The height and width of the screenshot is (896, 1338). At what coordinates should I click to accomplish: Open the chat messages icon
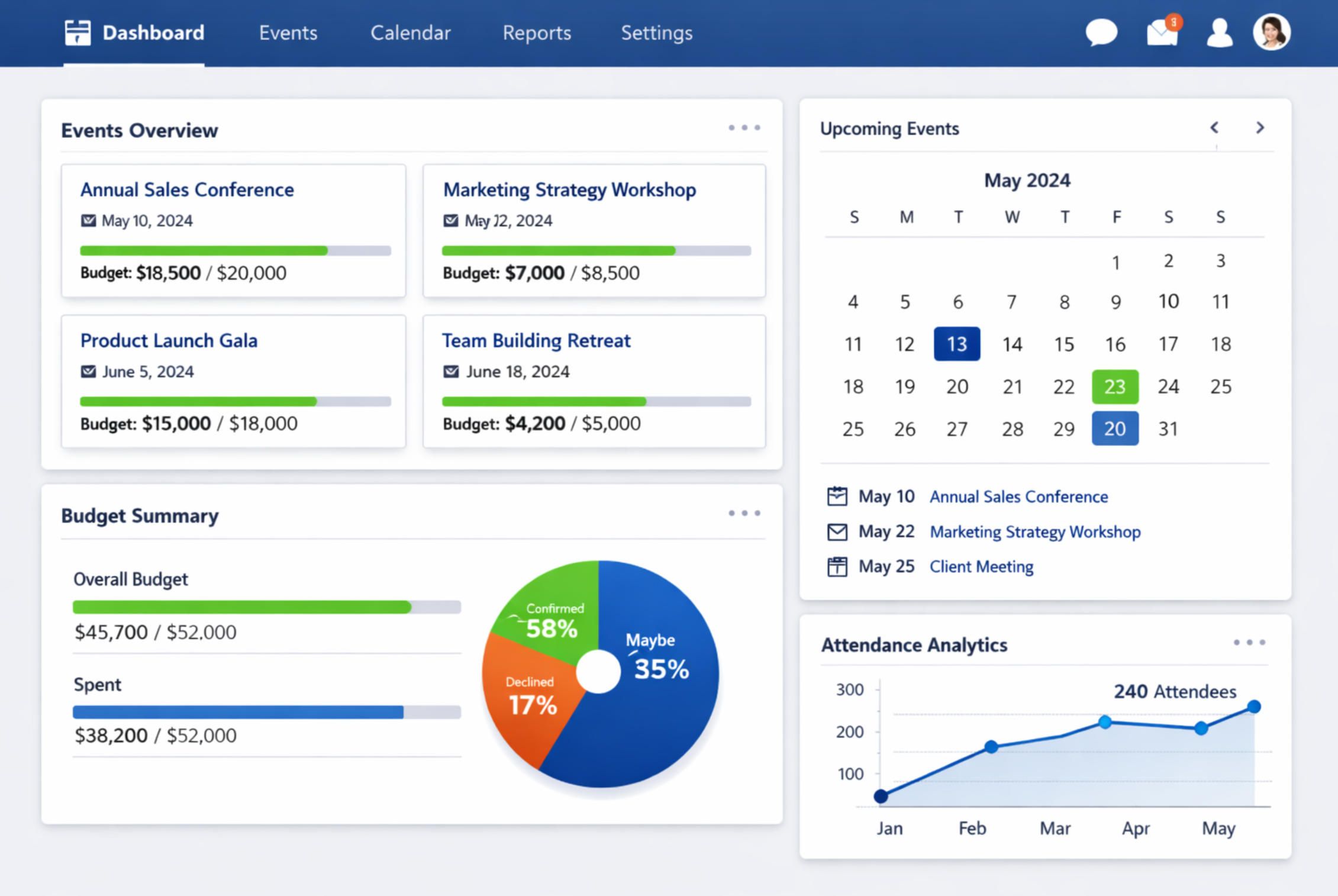click(x=1102, y=33)
